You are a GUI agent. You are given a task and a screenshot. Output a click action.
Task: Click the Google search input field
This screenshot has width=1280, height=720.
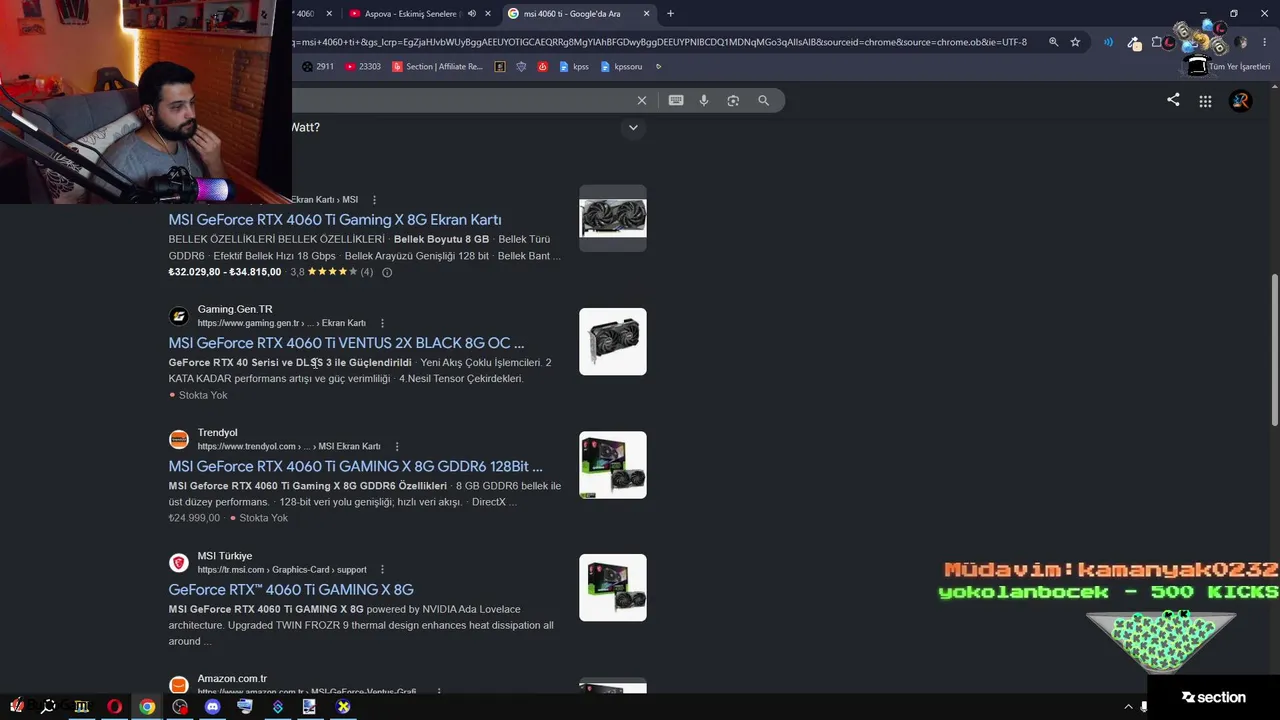460,100
